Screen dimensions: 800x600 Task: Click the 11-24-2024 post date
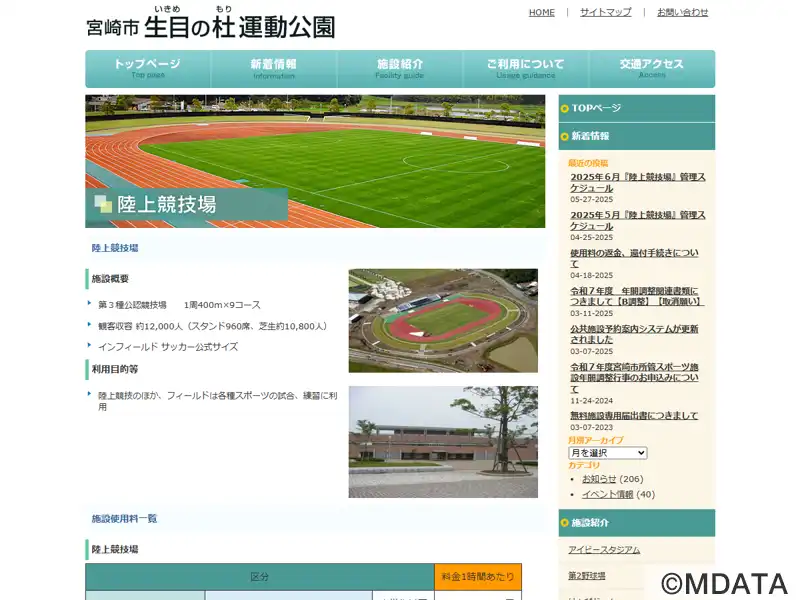(x=592, y=401)
